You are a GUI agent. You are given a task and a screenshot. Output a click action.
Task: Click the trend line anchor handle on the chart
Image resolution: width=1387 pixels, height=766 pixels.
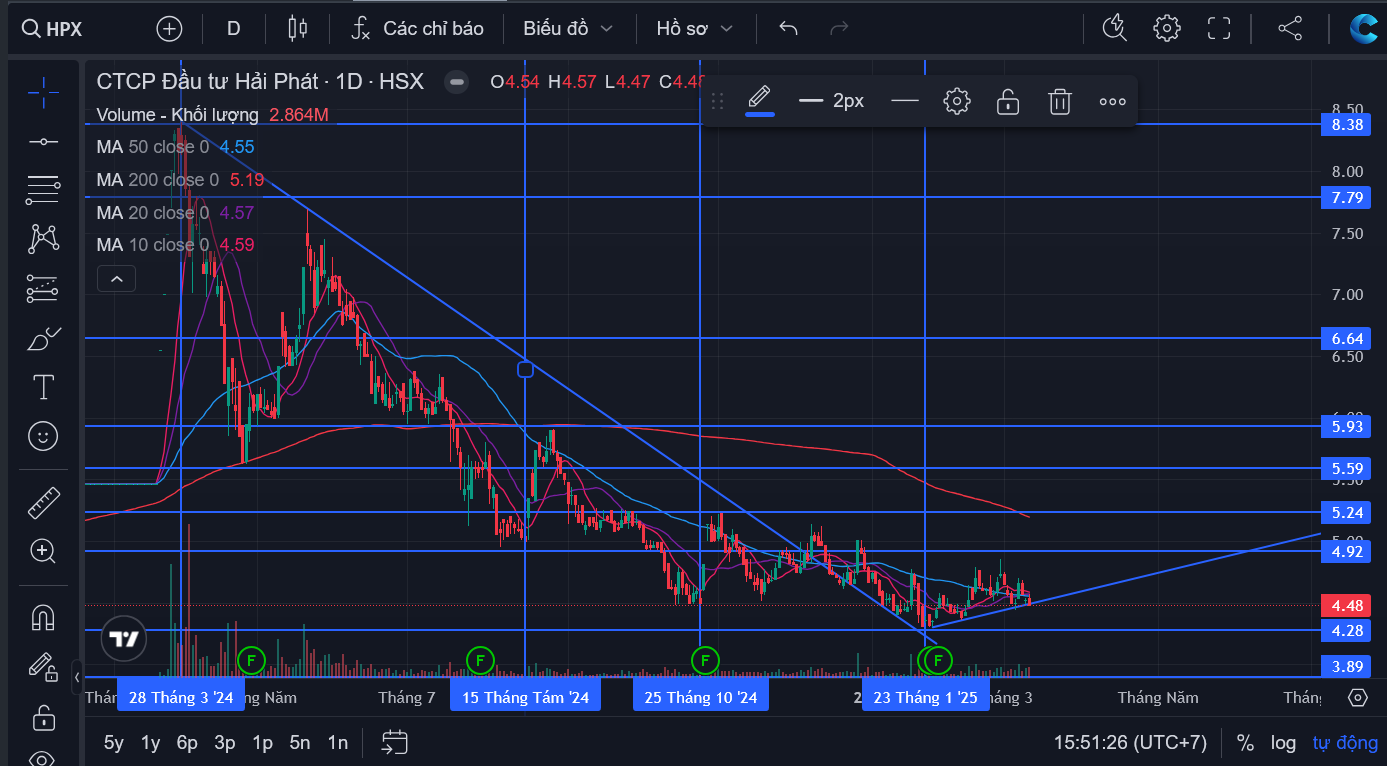(525, 370)
